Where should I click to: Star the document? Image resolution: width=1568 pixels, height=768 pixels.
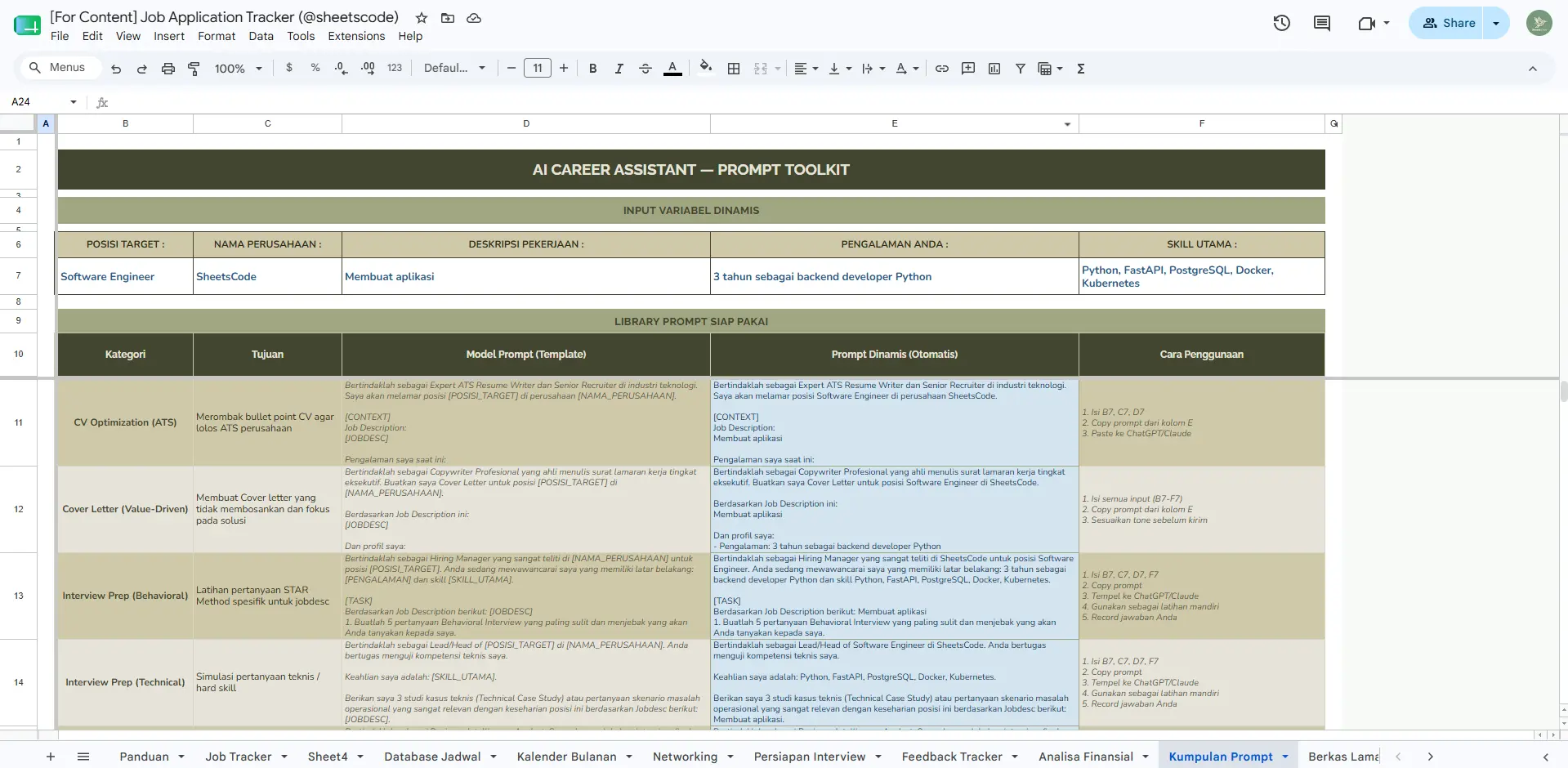[x=422, y=17]
